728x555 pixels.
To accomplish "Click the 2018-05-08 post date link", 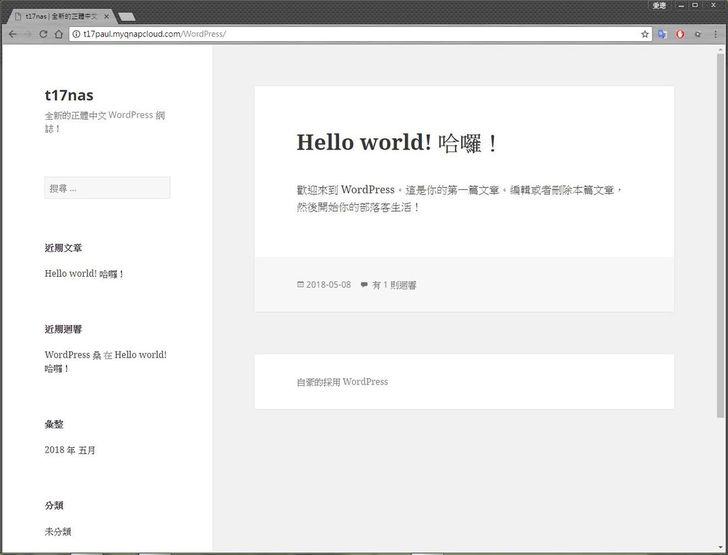I will [328, 285].
